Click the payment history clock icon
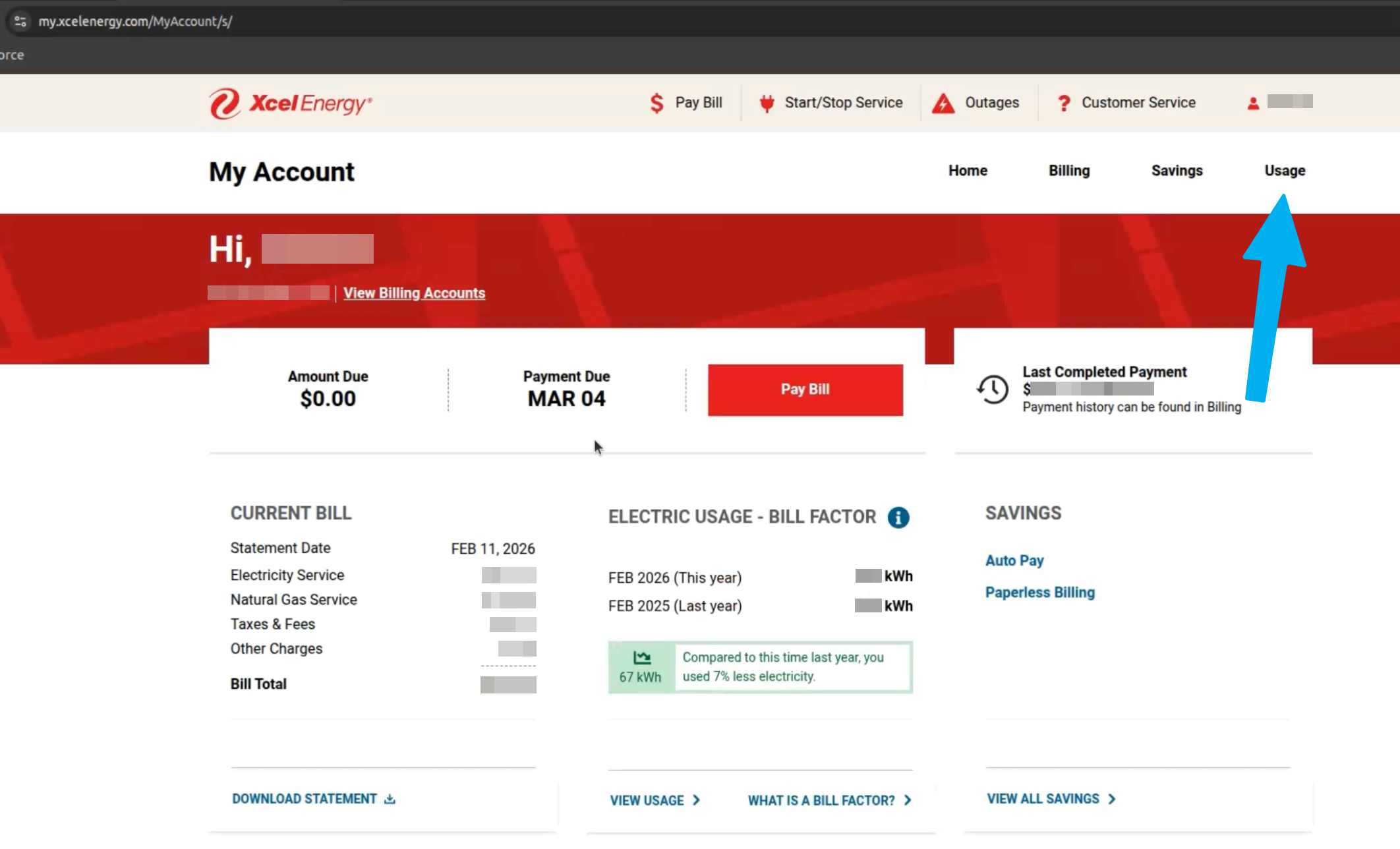The height and width of the screenshot is (849, 1400). 993,389
